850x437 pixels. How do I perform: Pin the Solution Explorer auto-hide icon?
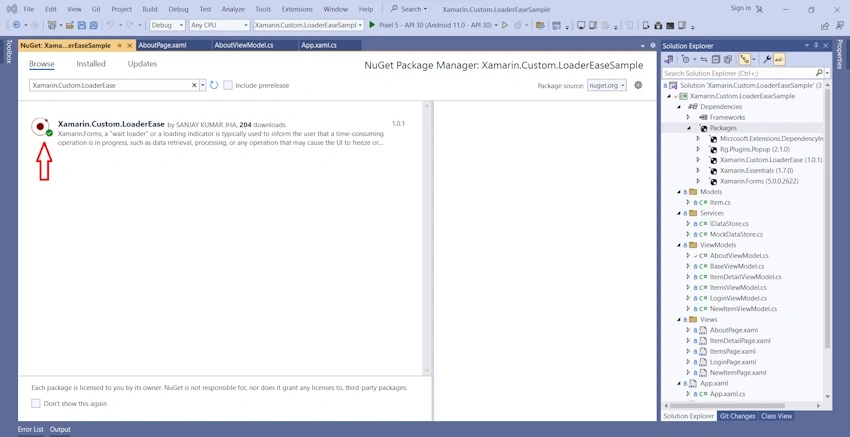pos(816,46)
